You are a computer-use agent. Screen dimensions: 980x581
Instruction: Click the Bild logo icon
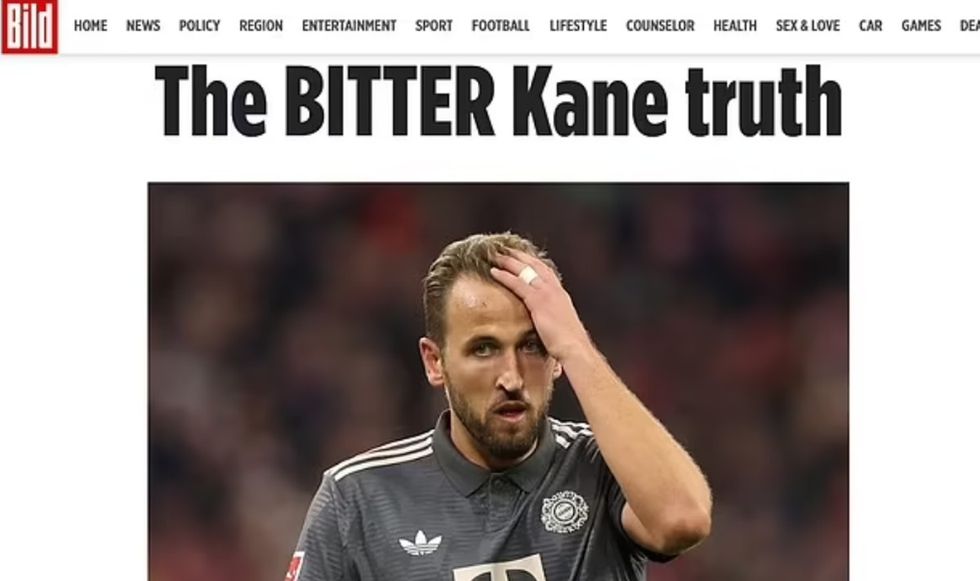click(x=29, y=26)
